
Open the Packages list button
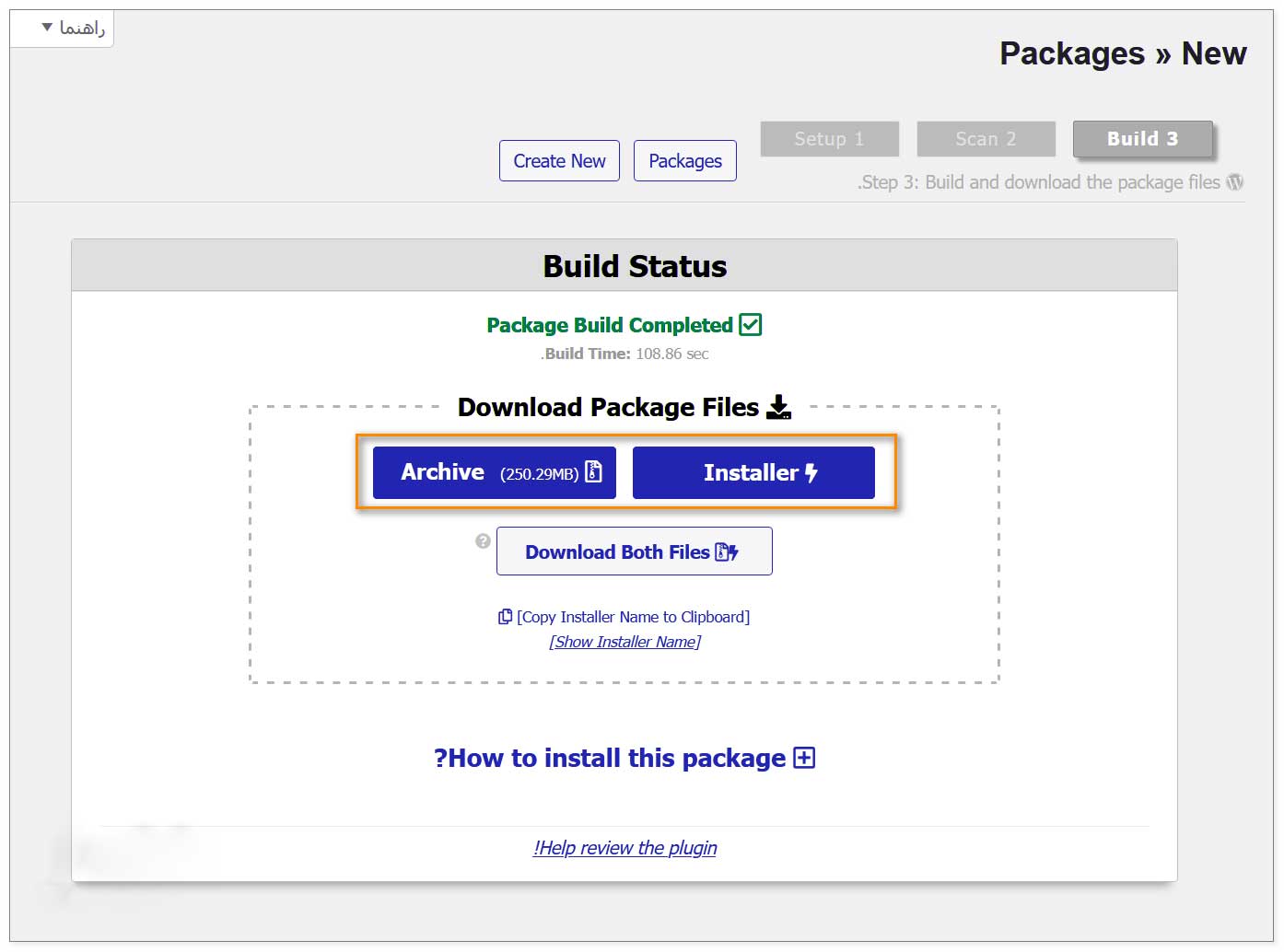point(684,161)
